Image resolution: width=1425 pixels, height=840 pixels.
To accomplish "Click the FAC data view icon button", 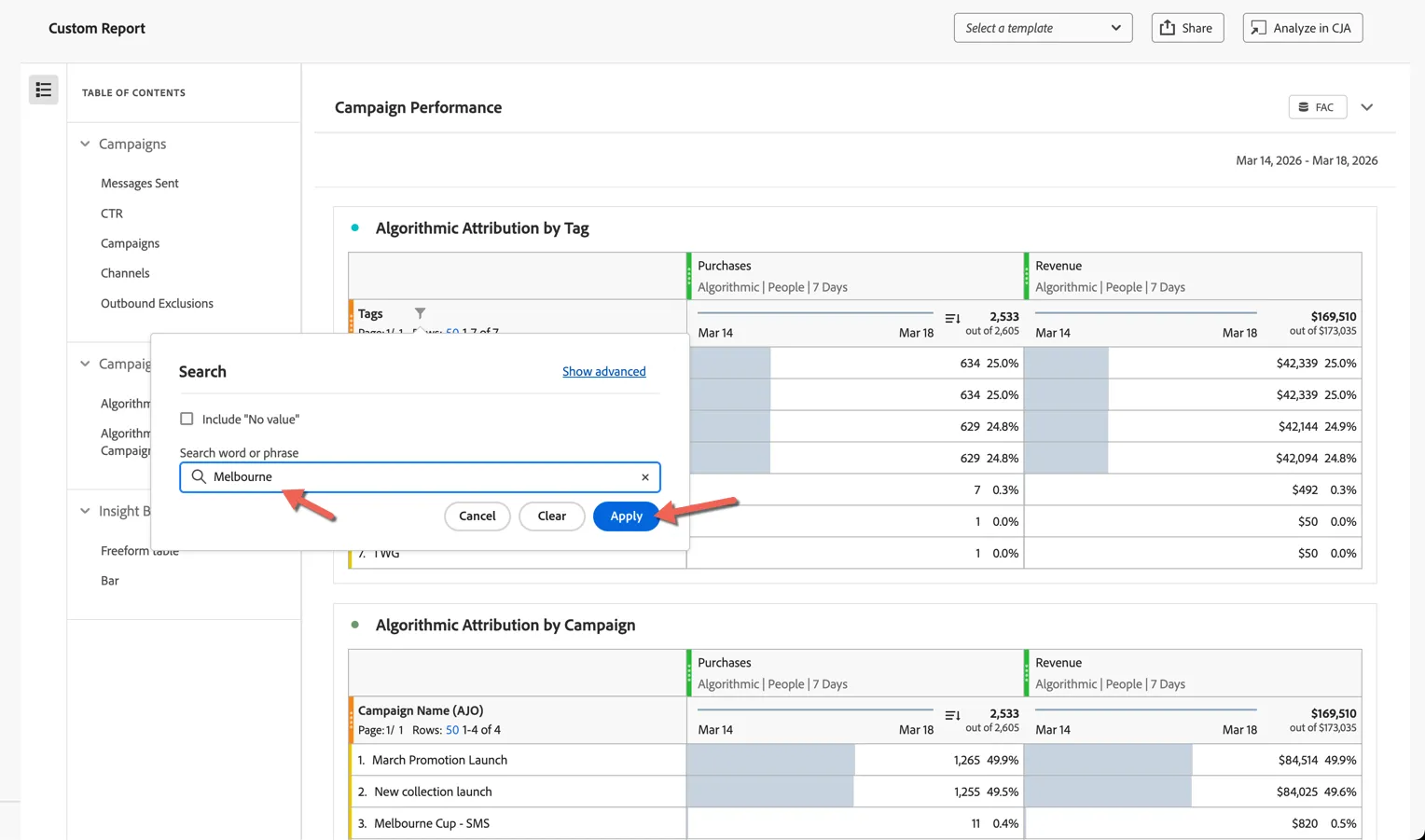I will [1317, 107].
